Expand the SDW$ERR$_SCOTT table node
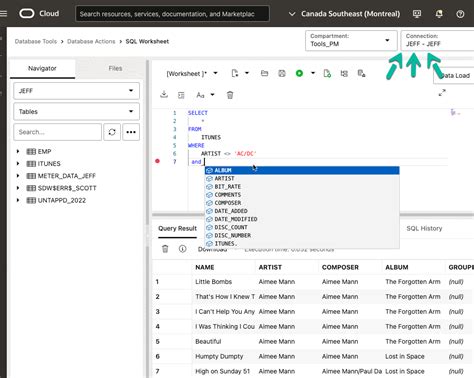The image size is (474, 378). [x=18, y=188]
